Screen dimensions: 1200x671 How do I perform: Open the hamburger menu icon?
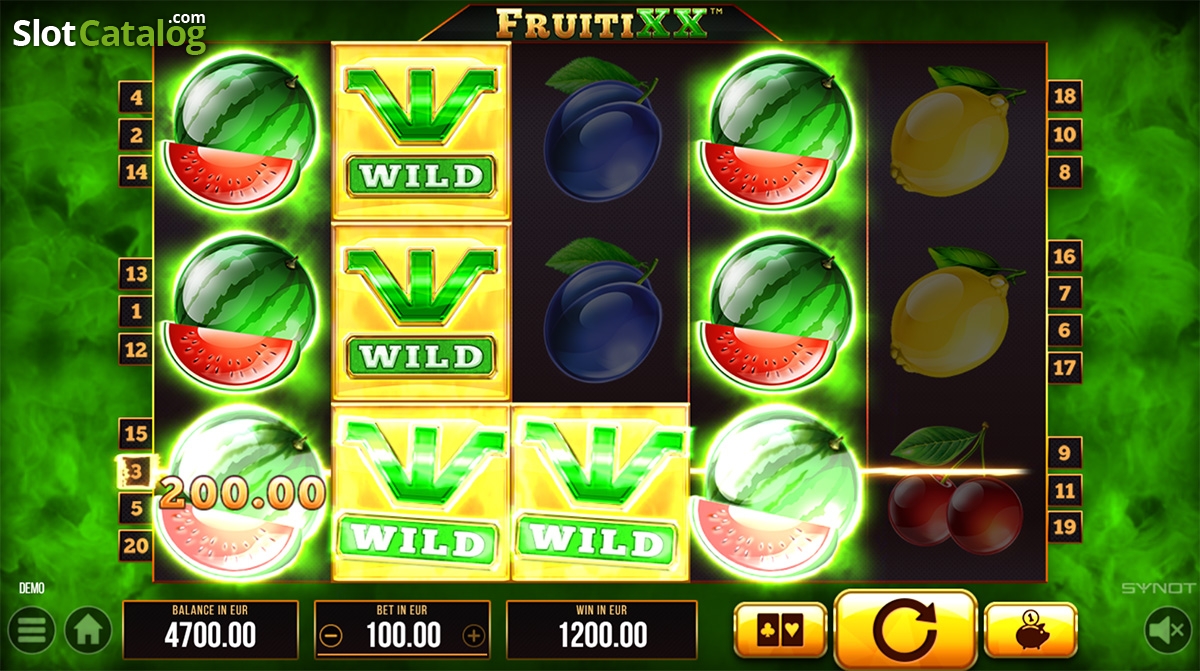pyautogui.click(x=31, y=631)
